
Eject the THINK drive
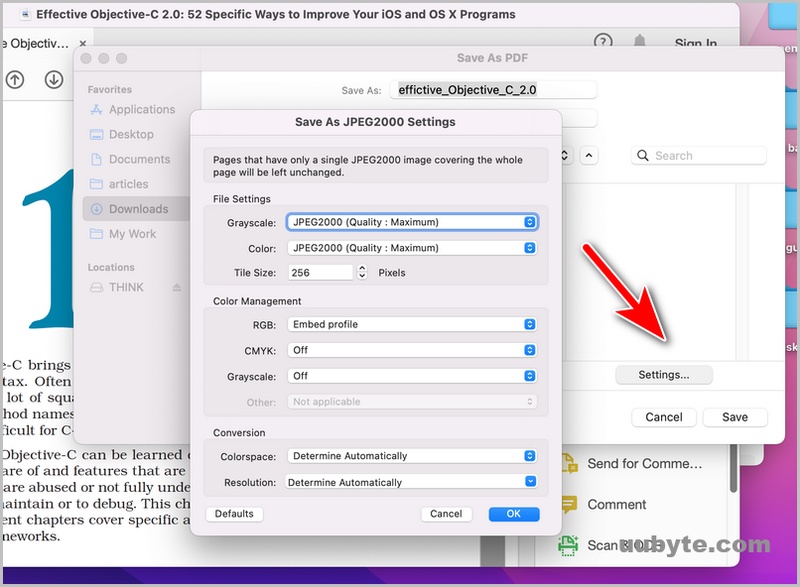[x=177, y=288]
